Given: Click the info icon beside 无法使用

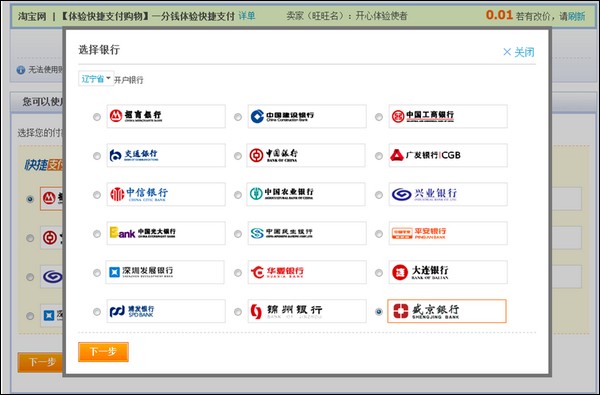Looking at the screenshot, I should (21, 70).
